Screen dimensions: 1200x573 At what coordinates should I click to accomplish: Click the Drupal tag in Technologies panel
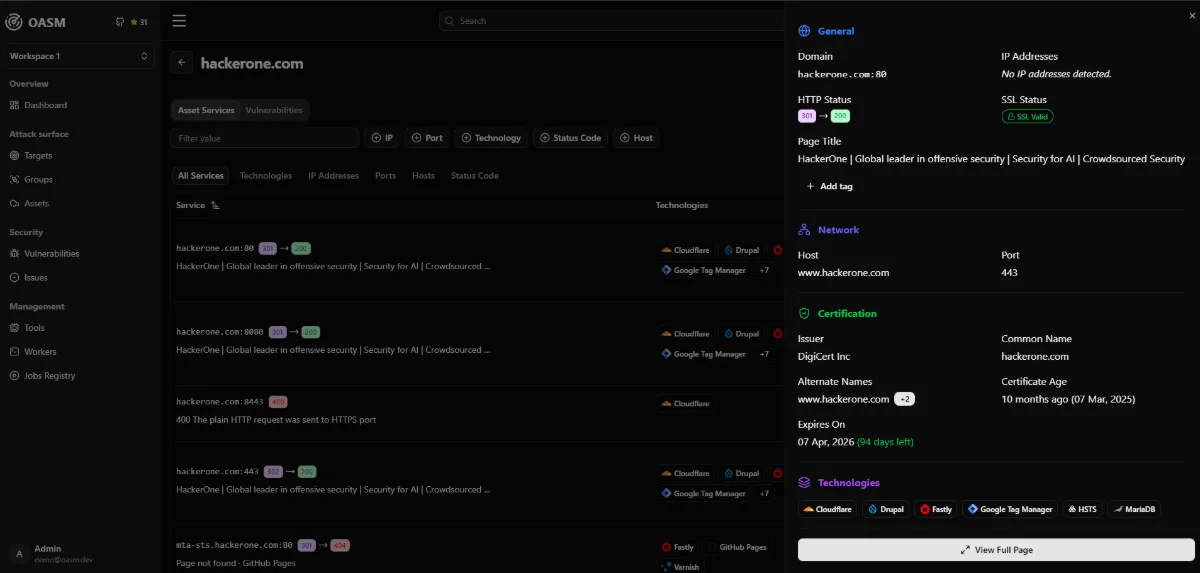click(x=886, y=509)
